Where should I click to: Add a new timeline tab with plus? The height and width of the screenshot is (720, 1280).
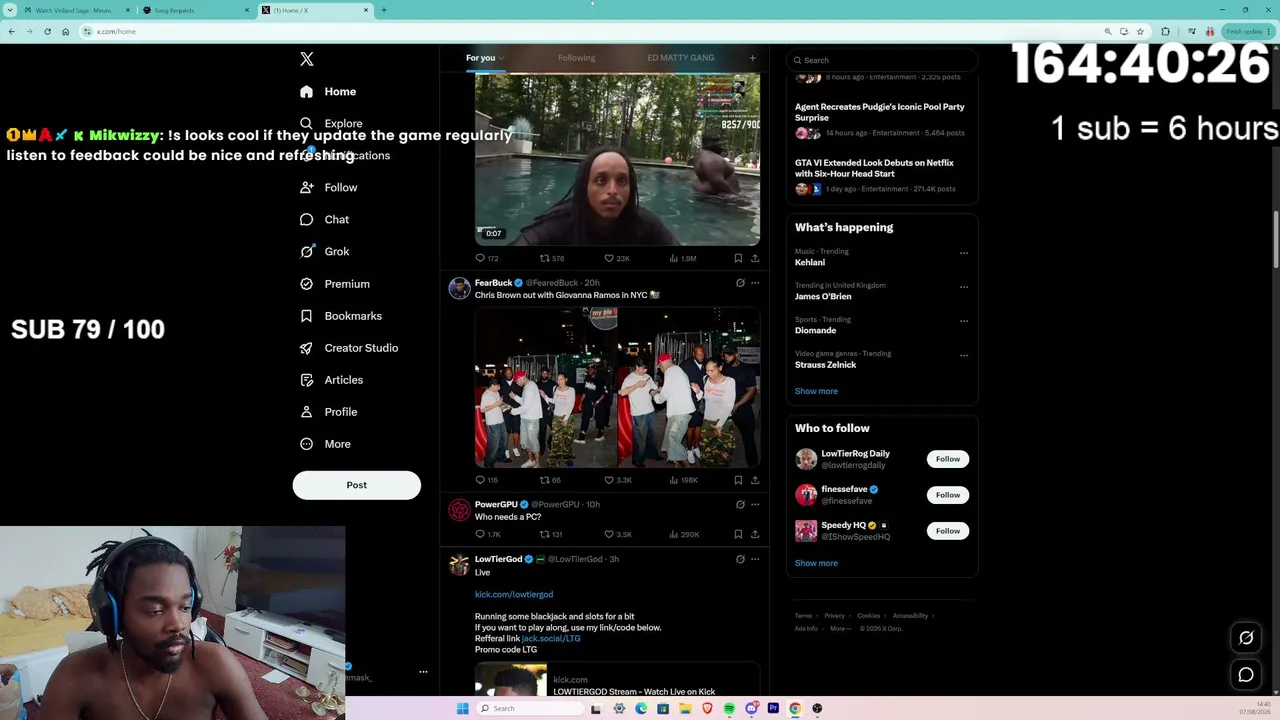pyautogui.click(x=753, y=58)
